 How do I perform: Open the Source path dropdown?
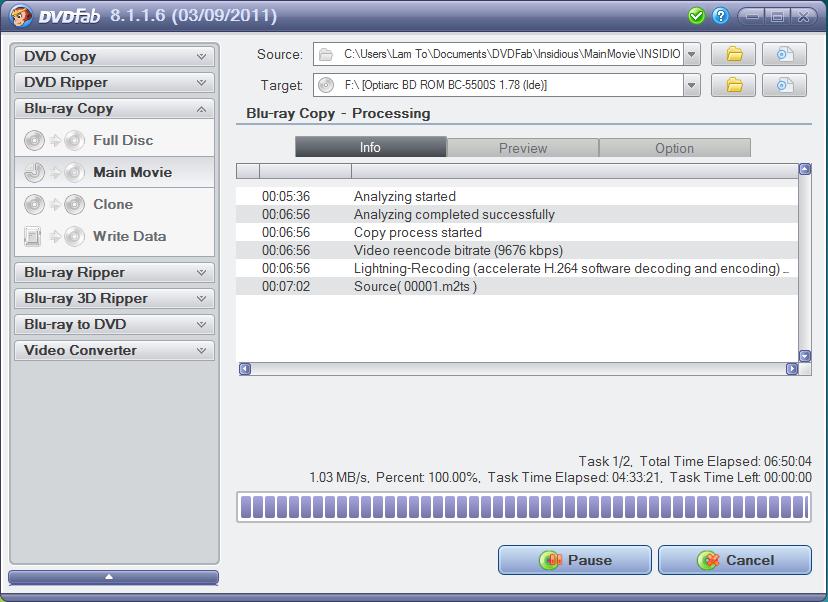[692, 54]
